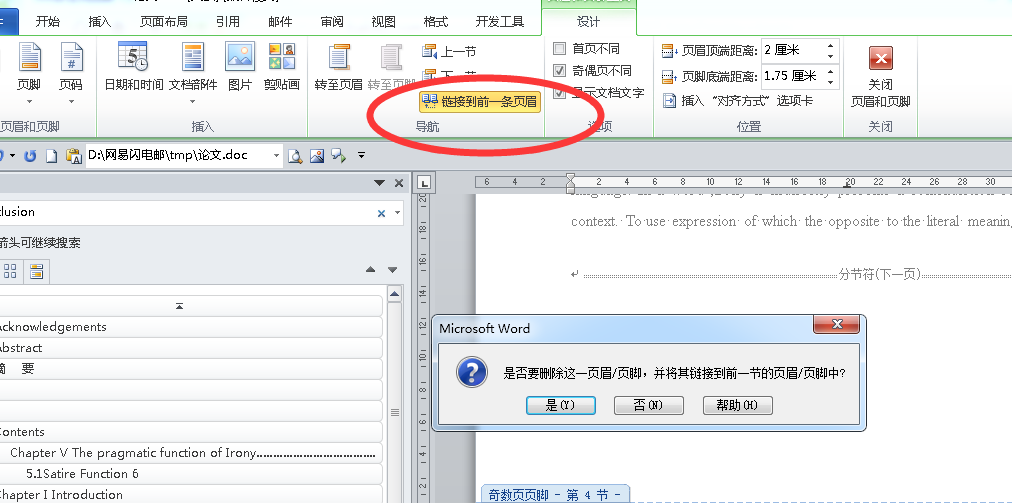Open the 引用 (References) tab
The image size is (1012, 503).
228,21
